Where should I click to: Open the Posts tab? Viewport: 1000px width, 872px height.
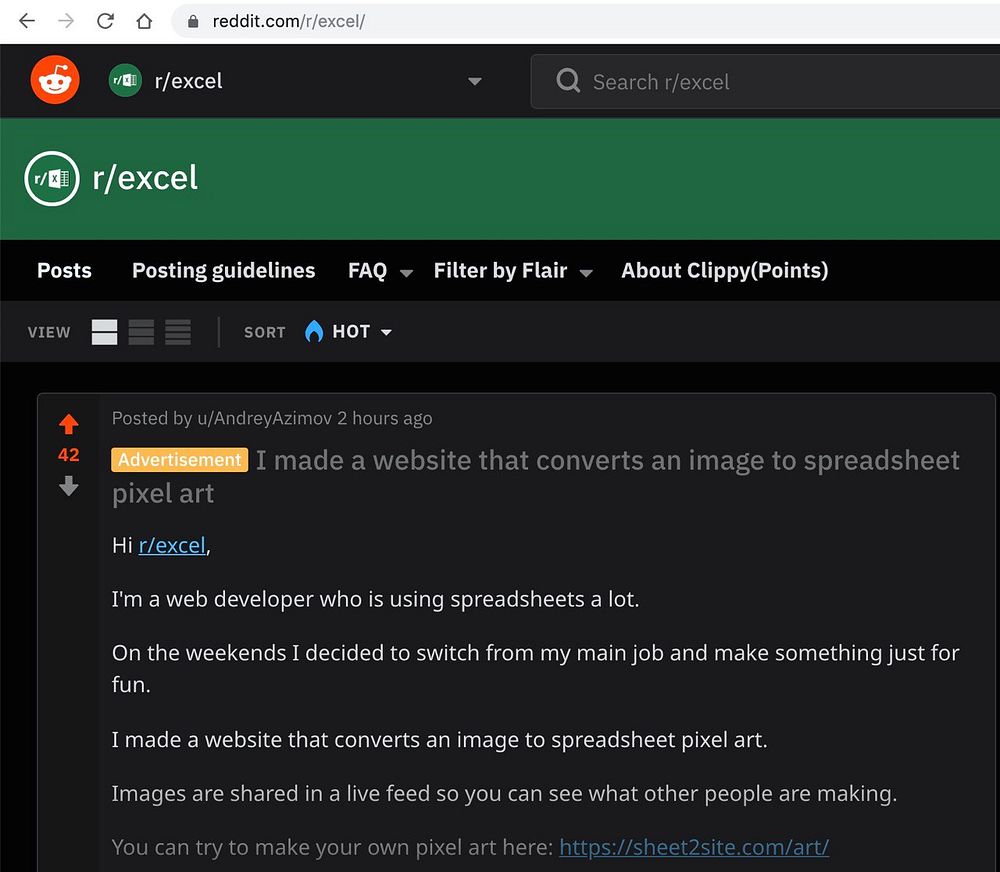64,270
